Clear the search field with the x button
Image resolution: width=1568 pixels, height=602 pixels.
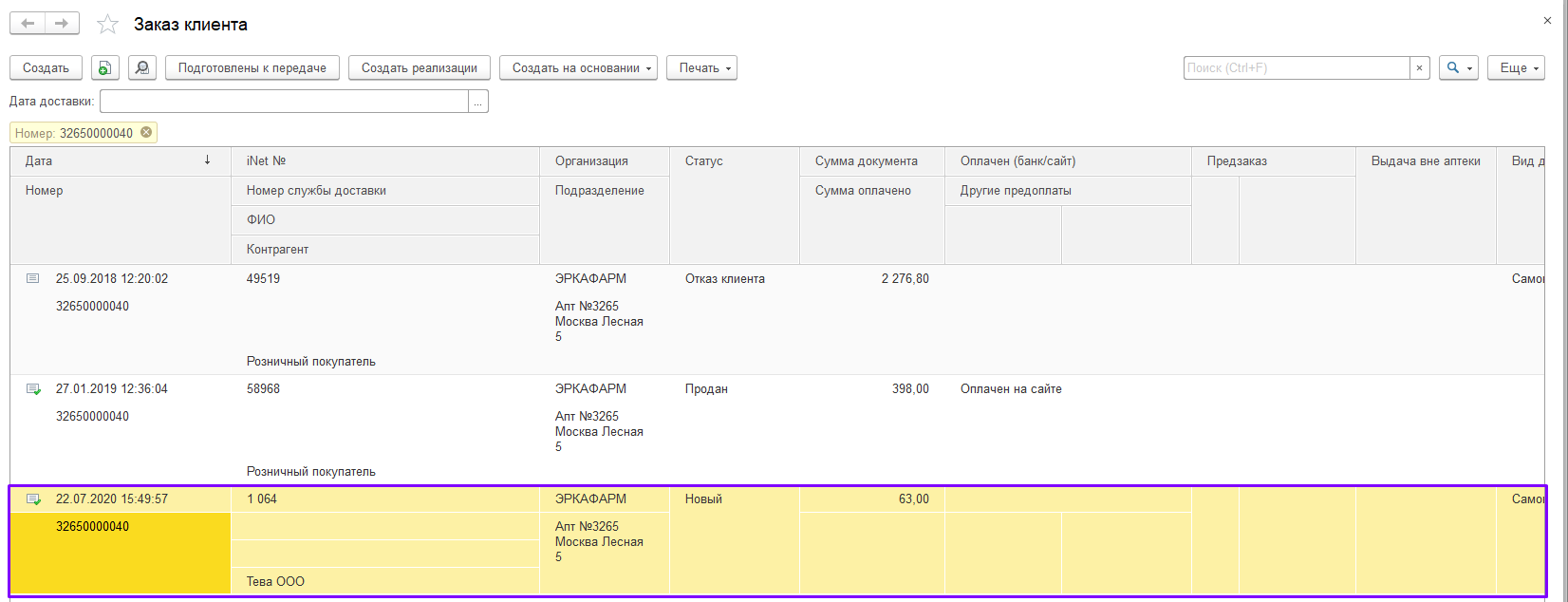(x=1420, y=68)
